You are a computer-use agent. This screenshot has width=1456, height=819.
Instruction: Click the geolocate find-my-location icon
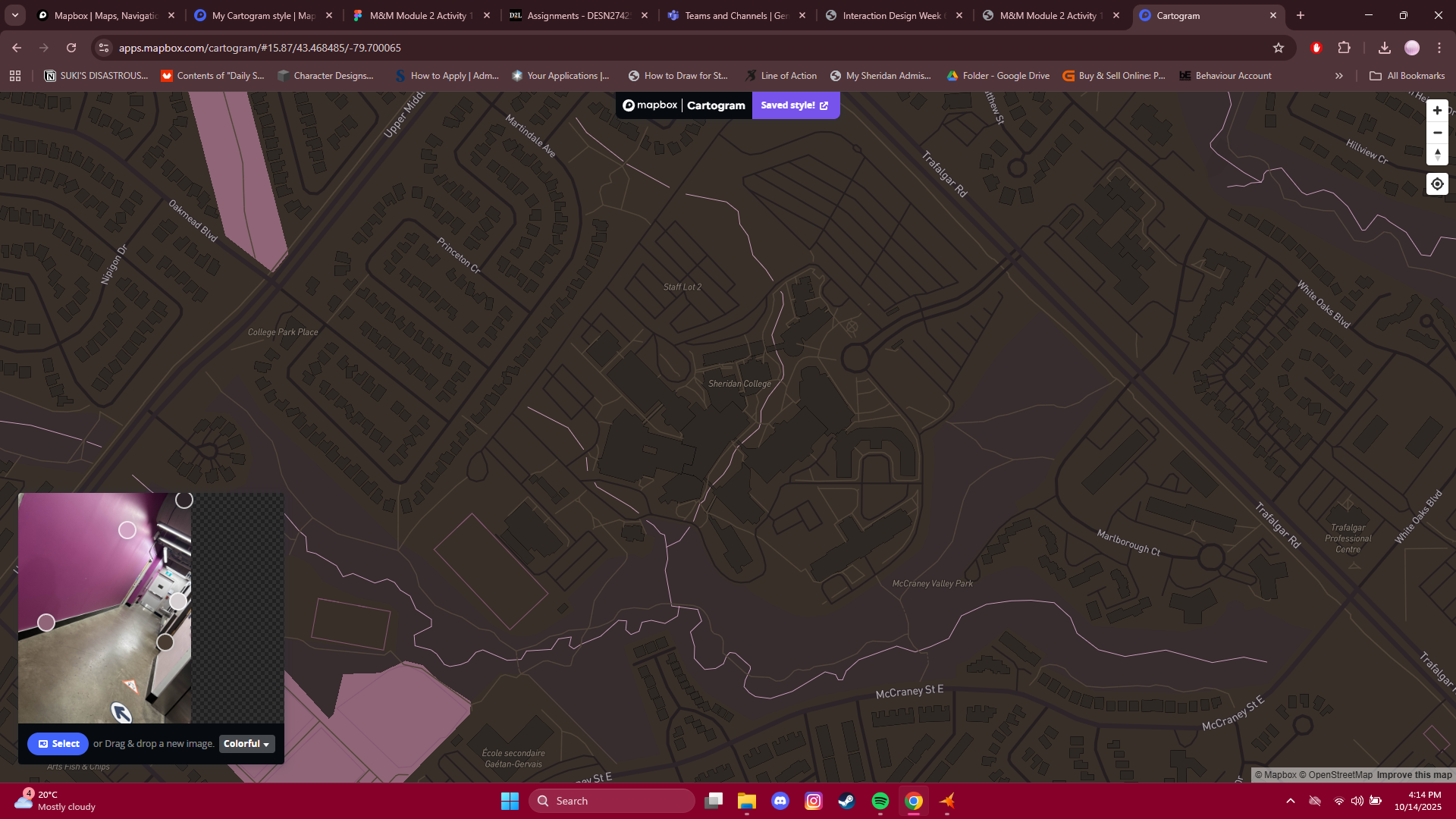tap(1437, 184)
